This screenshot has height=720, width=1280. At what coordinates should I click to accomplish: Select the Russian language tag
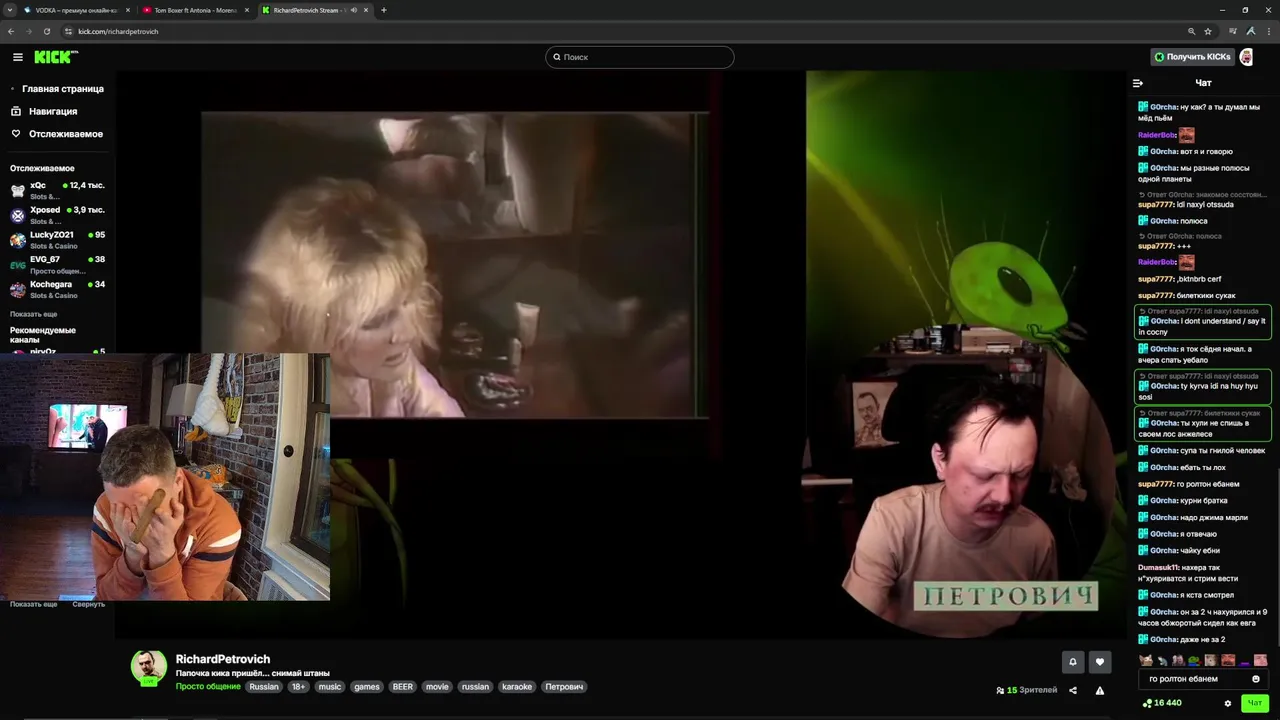click(264, 687)
